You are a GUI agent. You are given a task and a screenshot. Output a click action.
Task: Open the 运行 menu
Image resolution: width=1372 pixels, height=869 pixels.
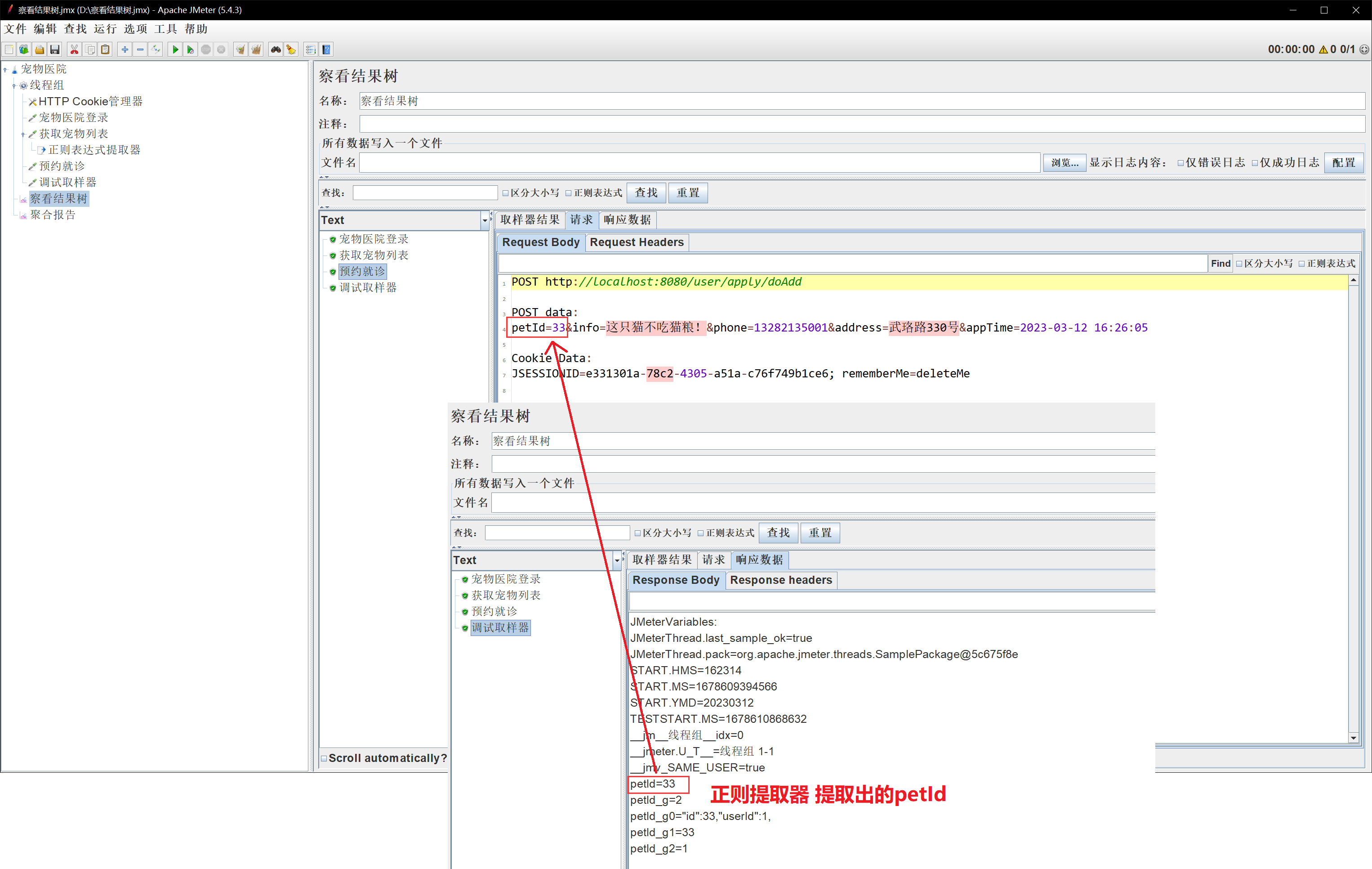point(105,28)
